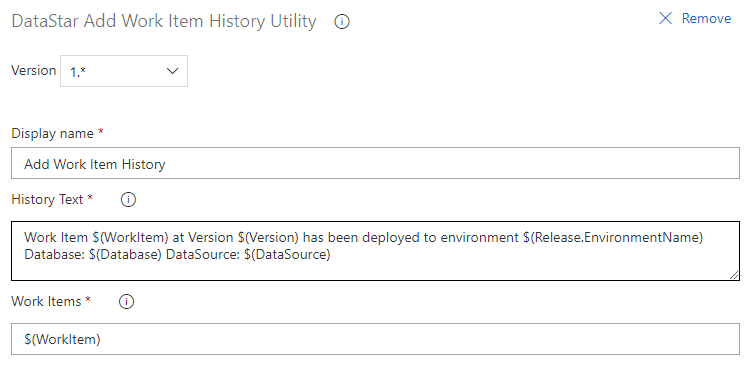
Task: Click $(DataSource) variable in History Text
Action: click(287, 255)
